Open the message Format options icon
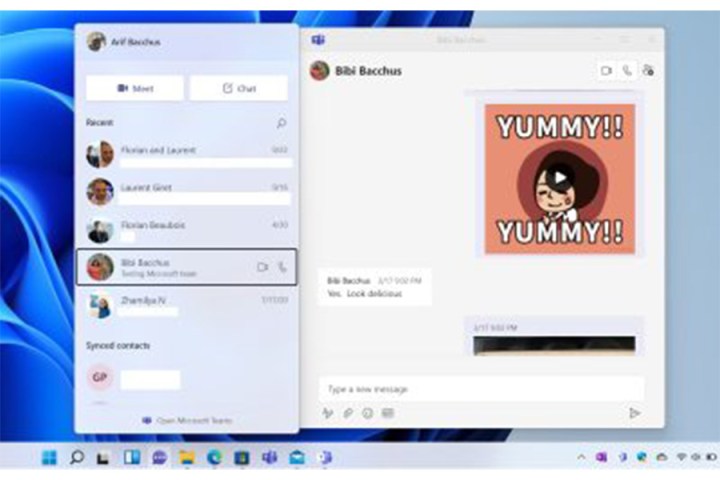720x480 pixels. pyautogui.click(x=327, y=413)
